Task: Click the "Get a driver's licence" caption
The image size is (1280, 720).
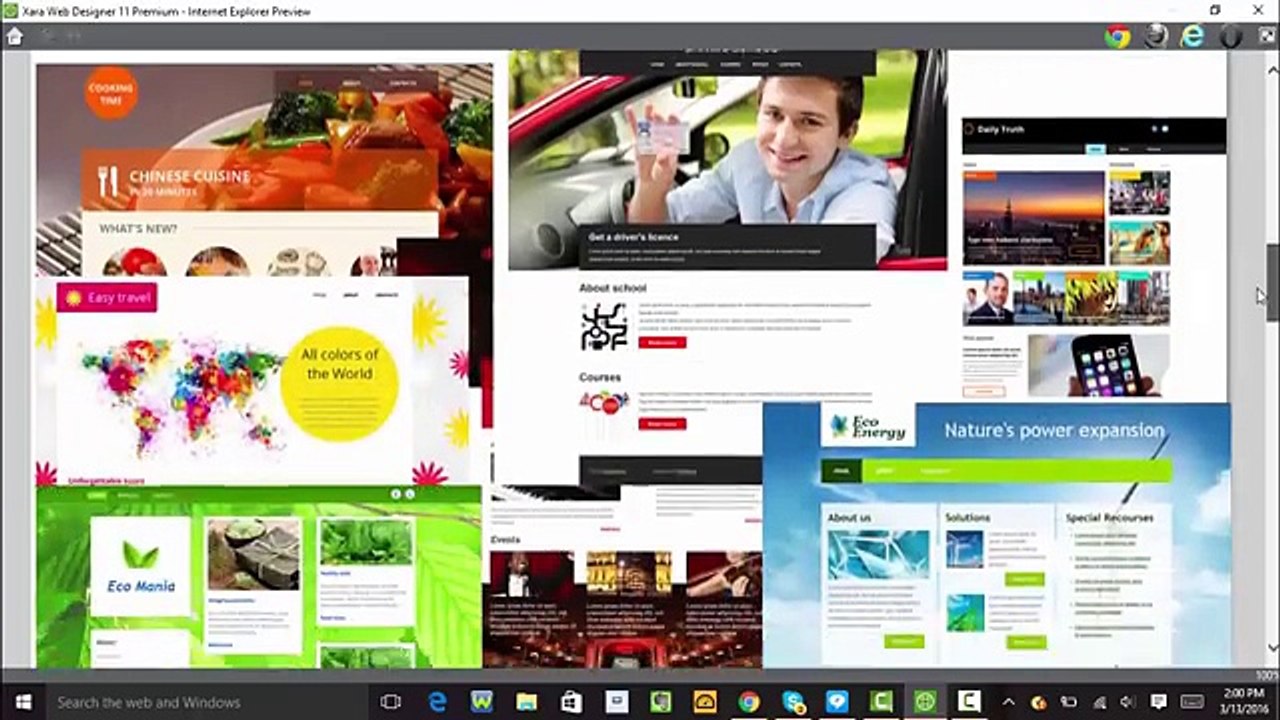Action: tap(634, 237)
